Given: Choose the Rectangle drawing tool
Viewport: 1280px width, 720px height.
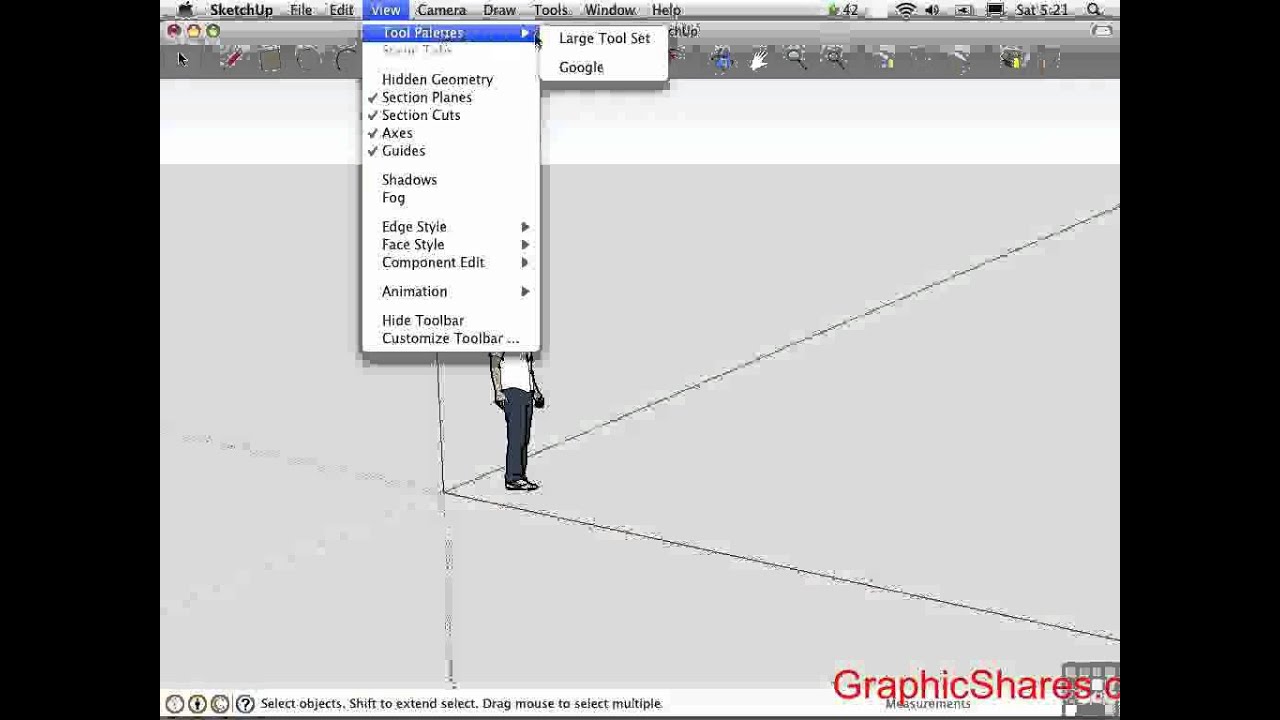Looking at the screenshot, I should [x=270, y=59].
